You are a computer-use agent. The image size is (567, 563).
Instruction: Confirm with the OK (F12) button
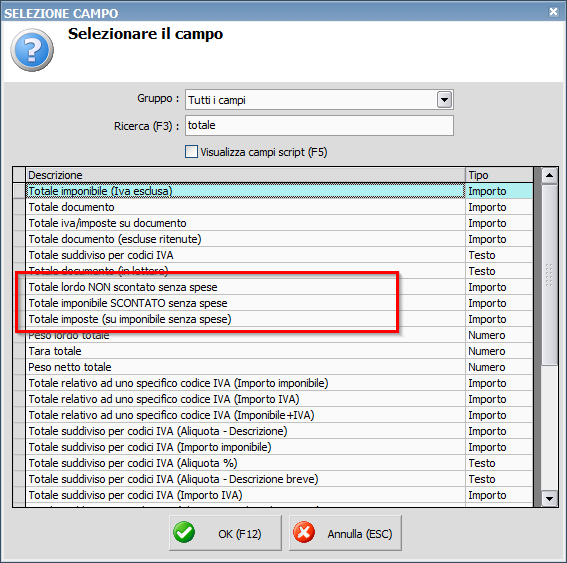point(225,533)
